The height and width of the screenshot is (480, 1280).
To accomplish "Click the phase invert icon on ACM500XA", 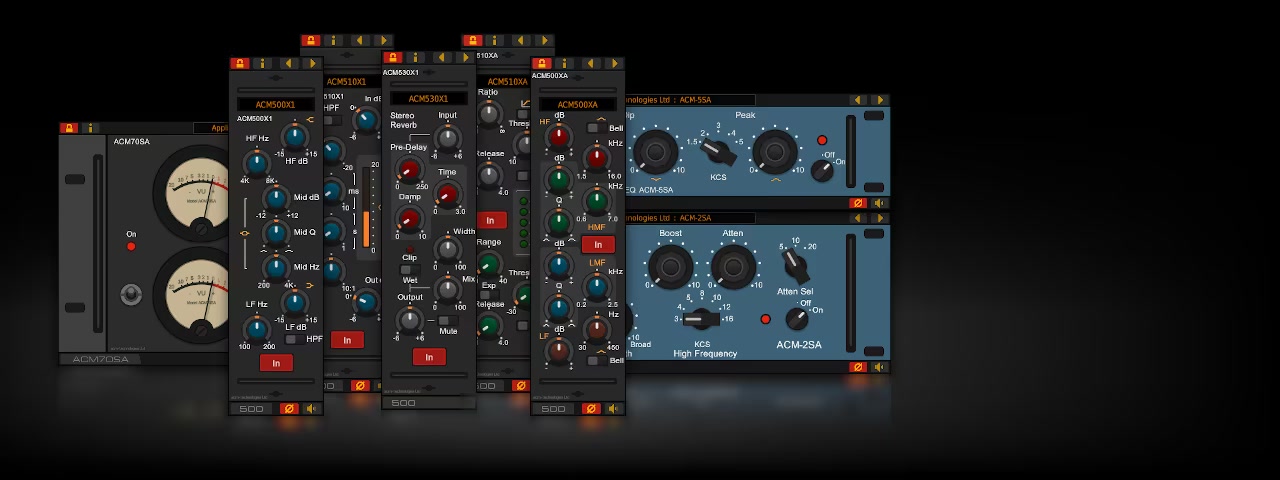I will coord(591,408).
